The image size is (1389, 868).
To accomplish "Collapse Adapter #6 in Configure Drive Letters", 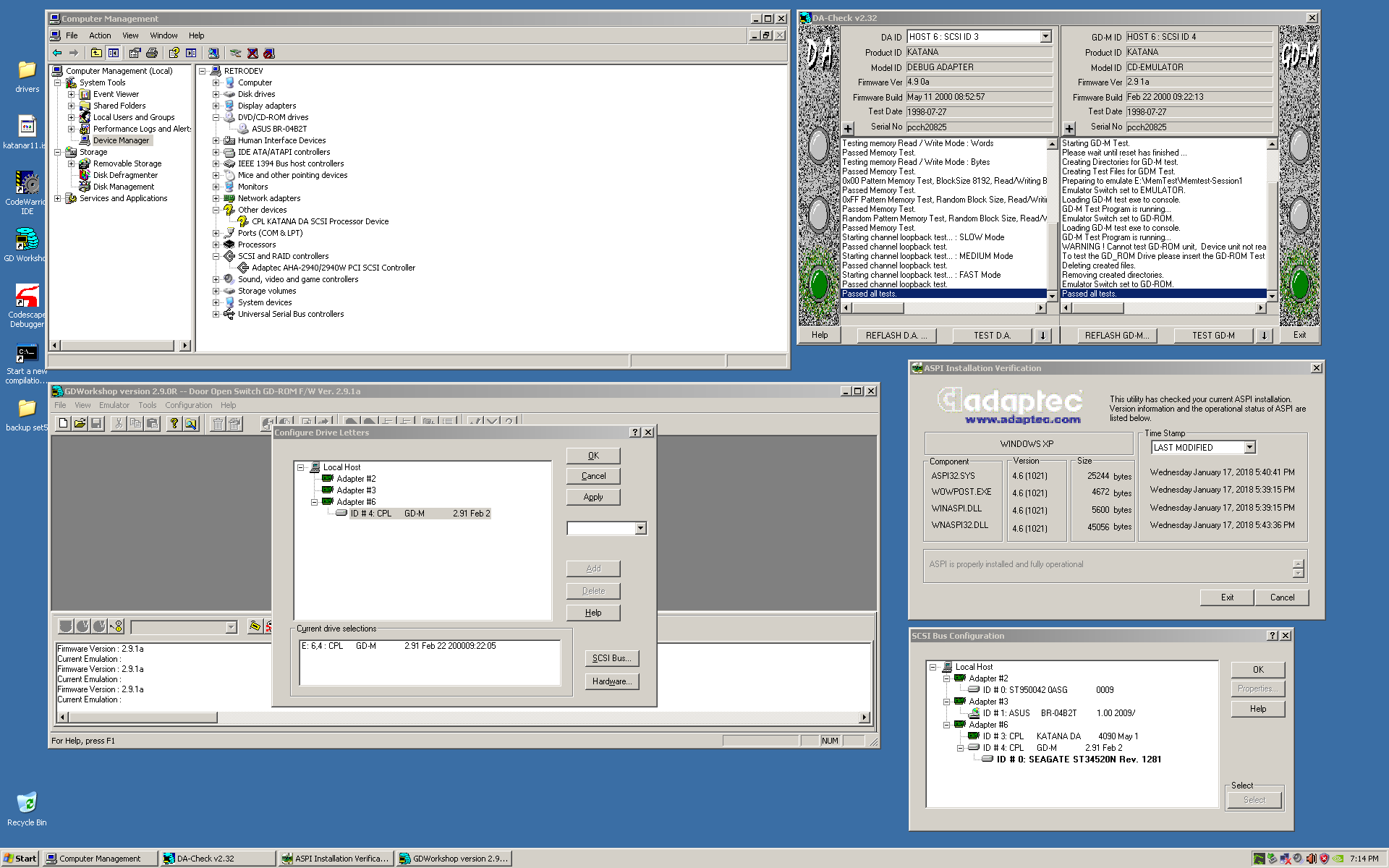I will click(315, 502).
